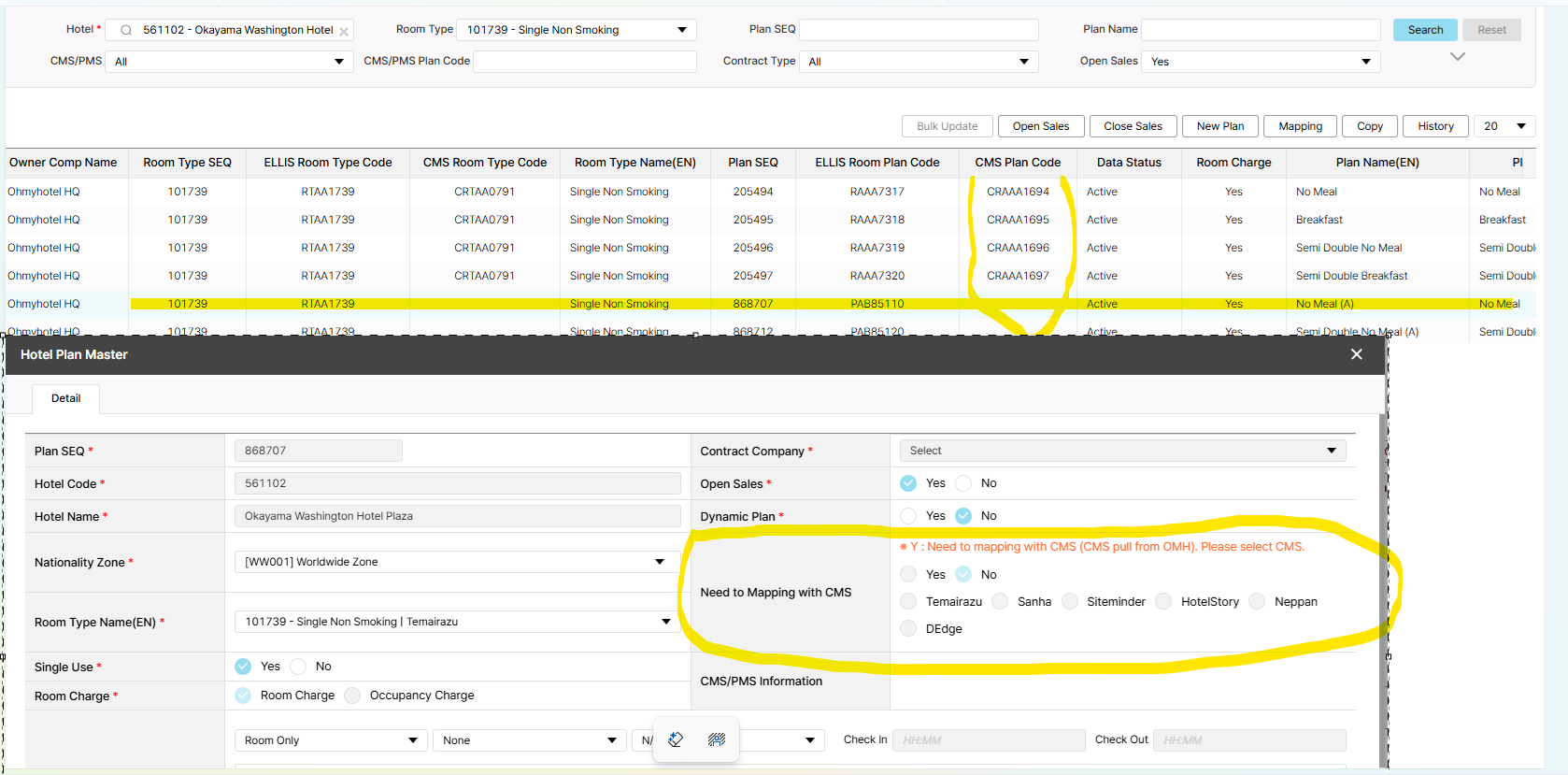The image size is (1568, 775).
Task: Pick Siteminder as the CMS option
Action: 1070,602
